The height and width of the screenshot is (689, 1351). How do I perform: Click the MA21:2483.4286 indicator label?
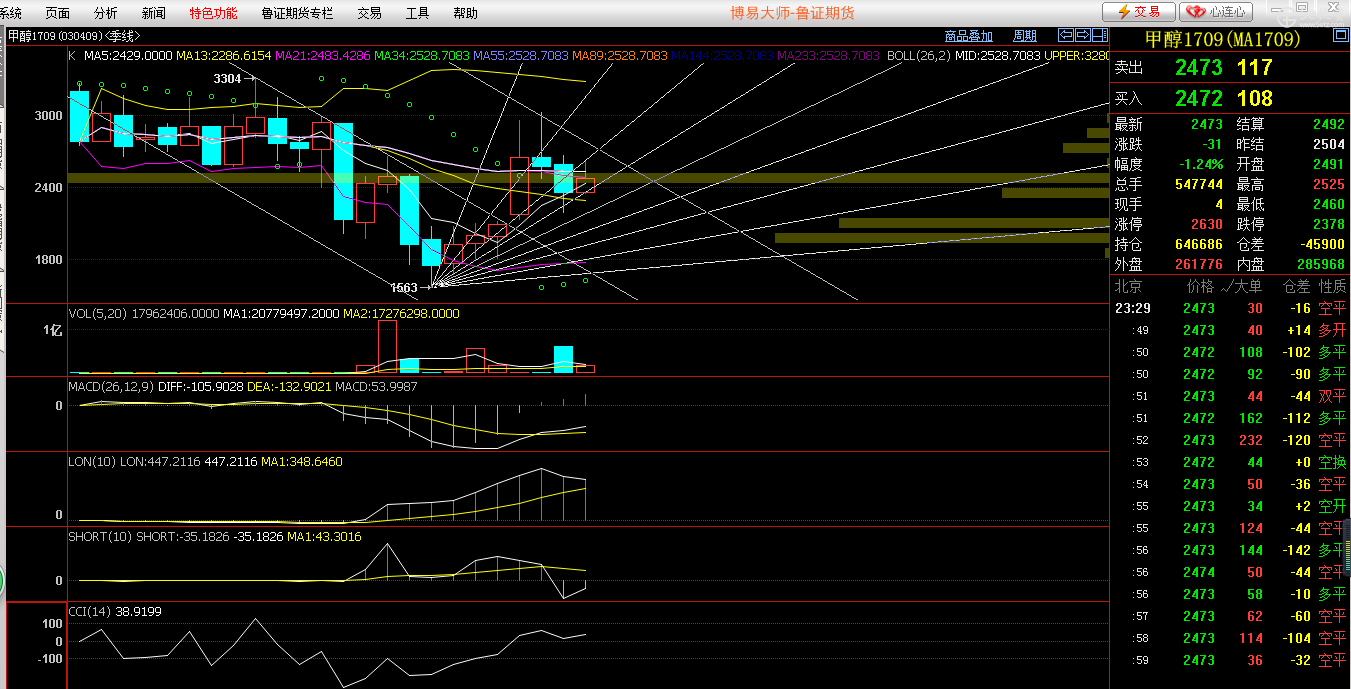[322, 55]
